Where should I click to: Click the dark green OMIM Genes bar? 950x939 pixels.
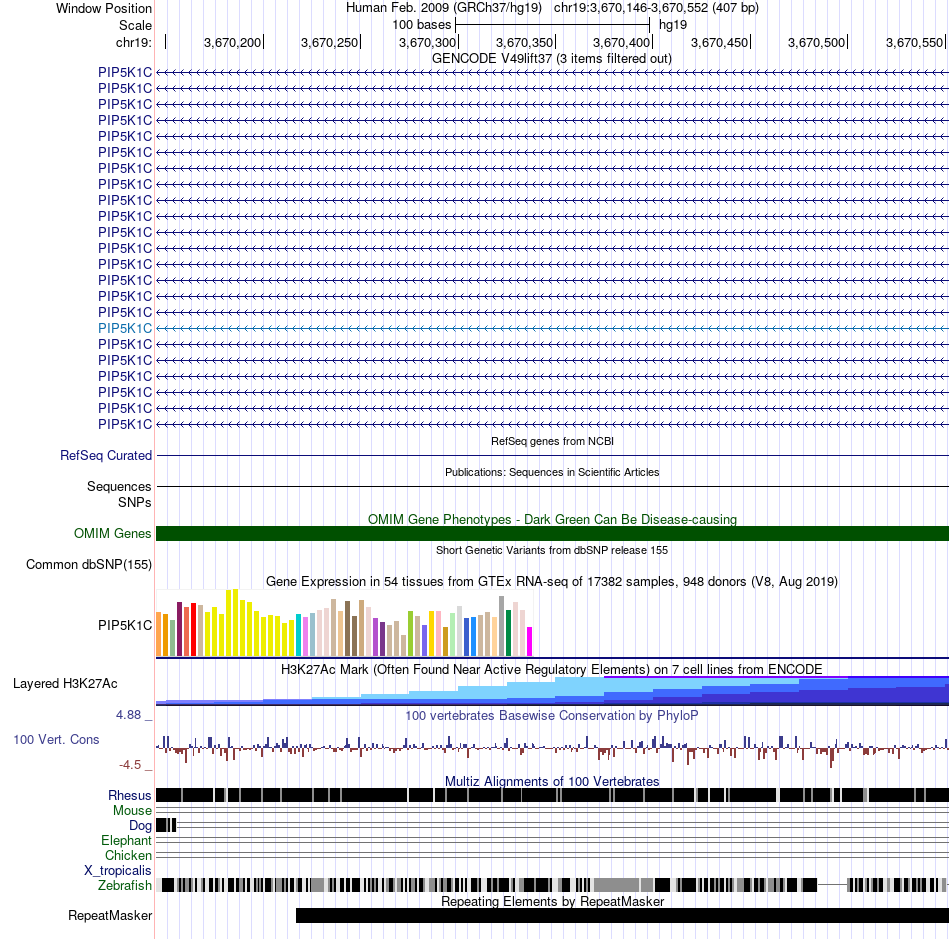click(553, 533)
